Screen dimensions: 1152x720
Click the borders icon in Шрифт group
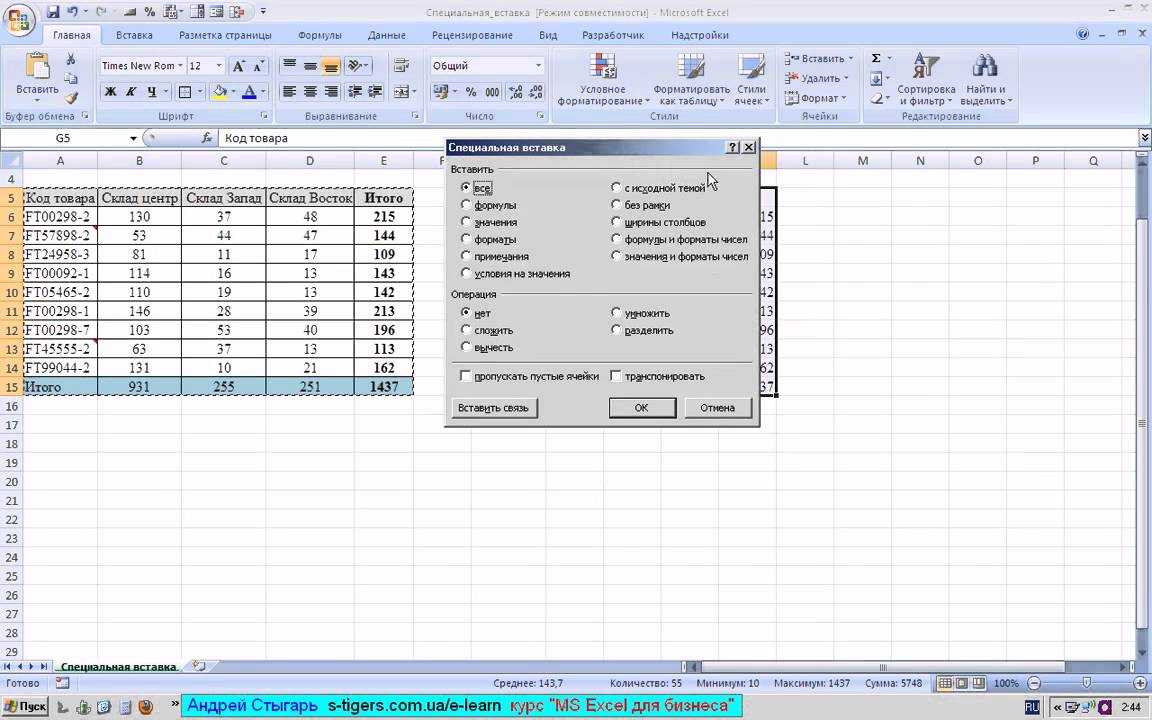[x=185, y=92]
